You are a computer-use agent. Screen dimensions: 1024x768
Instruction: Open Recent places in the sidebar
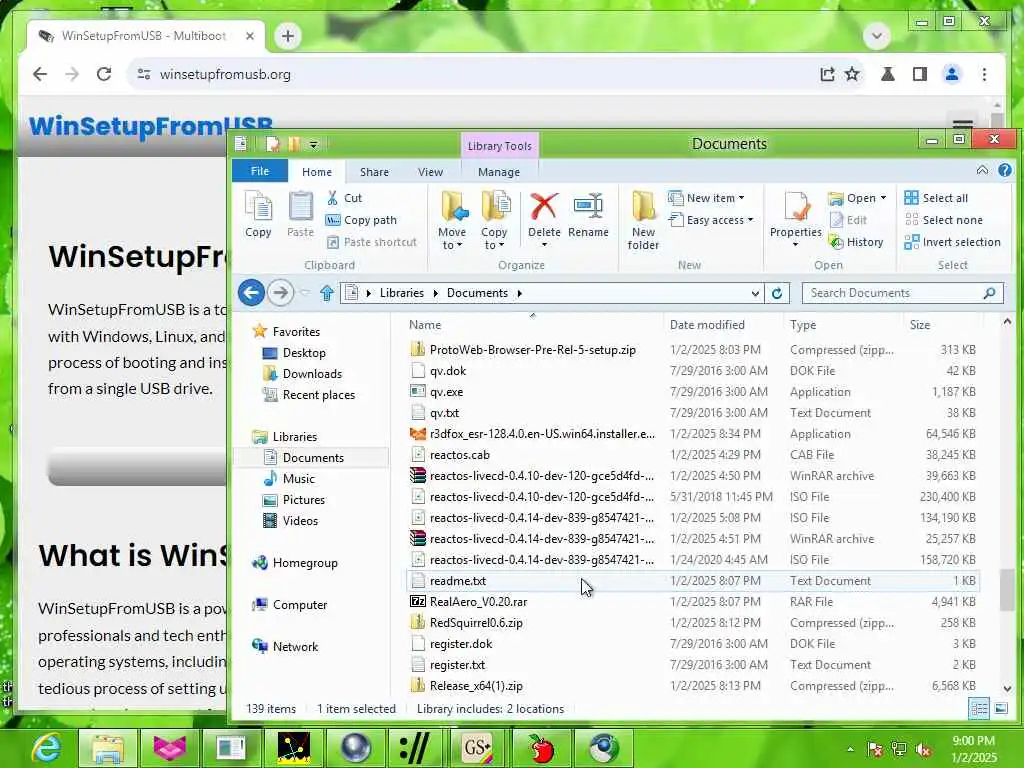coord(318,394)
